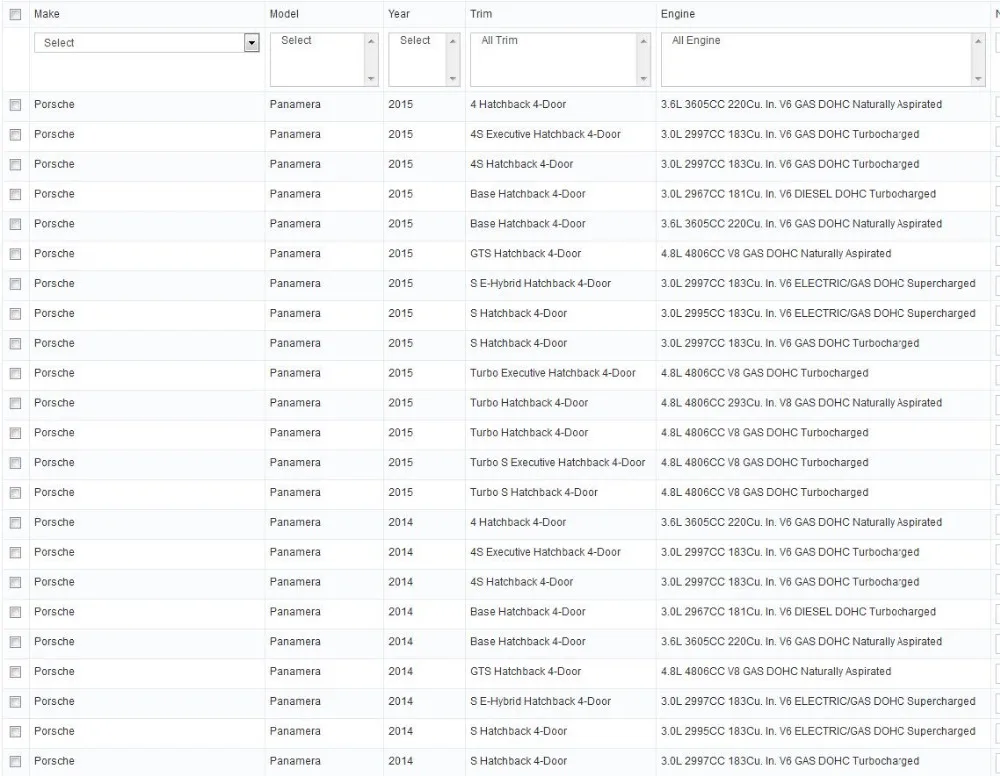The height and width of the screenshot is (776, 1000).
Task: Pick 'All Trim' in the Trim filter list
Action: pyautogui.click(x=499, y=40)
